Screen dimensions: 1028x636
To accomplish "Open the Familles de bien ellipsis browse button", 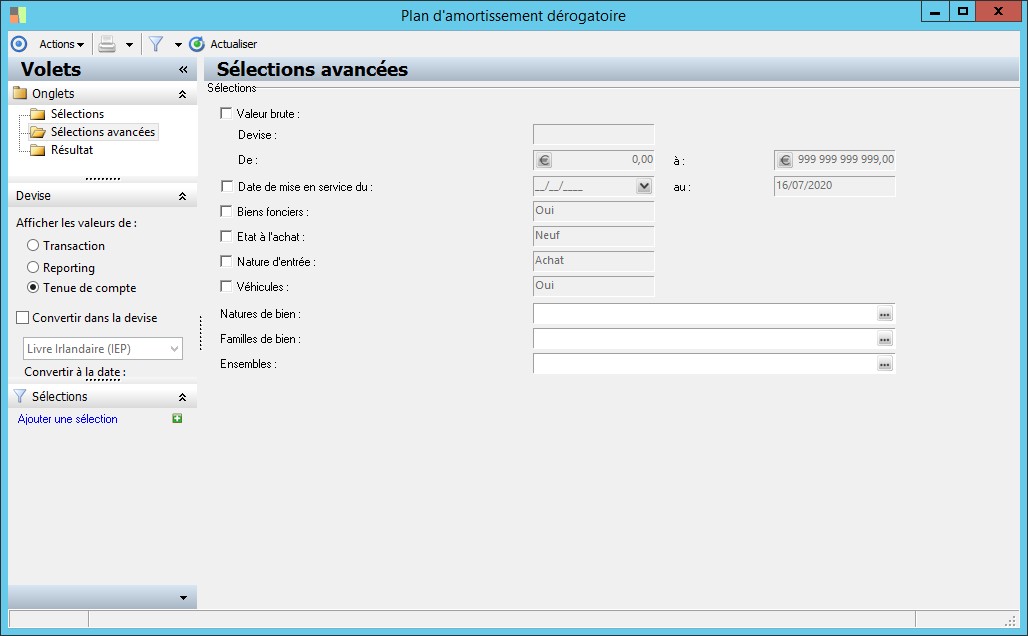I will (885, 339).
